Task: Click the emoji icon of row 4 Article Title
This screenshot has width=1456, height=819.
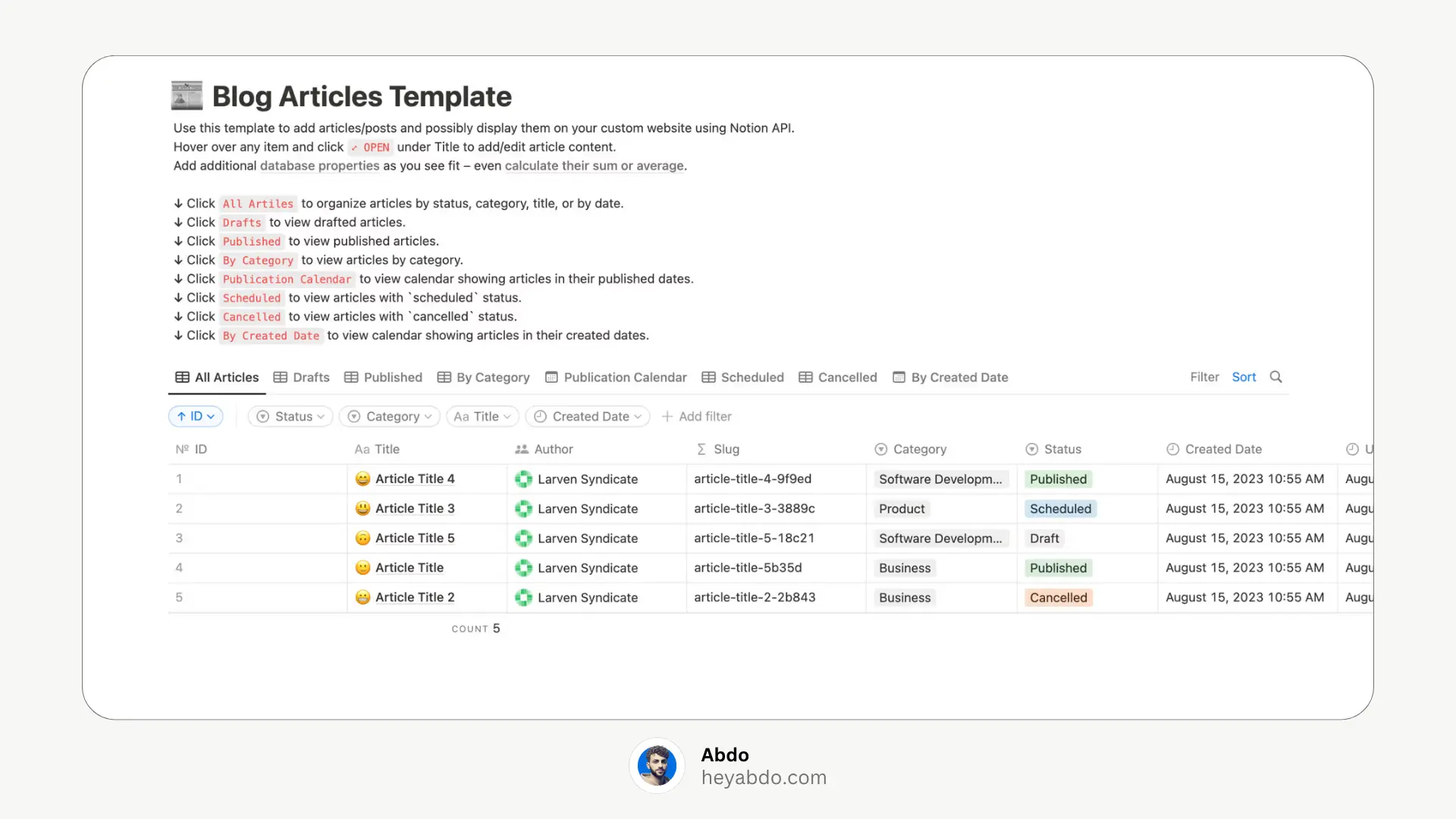Action: click(362, 567)
